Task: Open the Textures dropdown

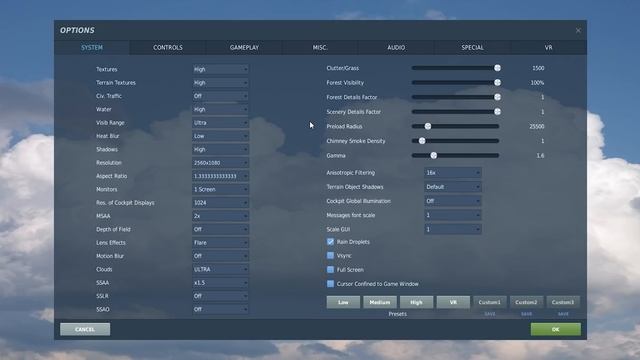Action: (x=220, y=69)
